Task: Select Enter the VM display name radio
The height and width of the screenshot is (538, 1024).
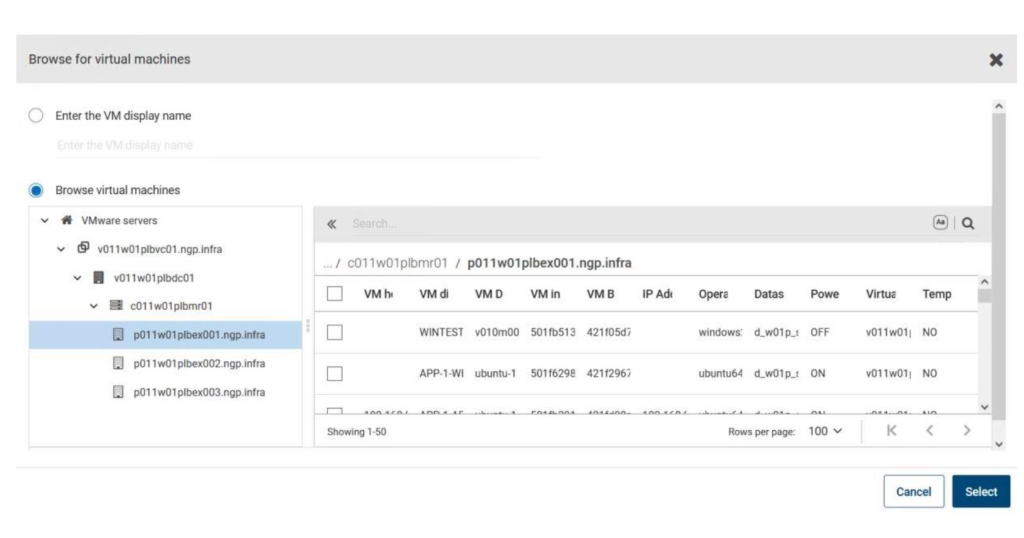Action: [36, 116]
